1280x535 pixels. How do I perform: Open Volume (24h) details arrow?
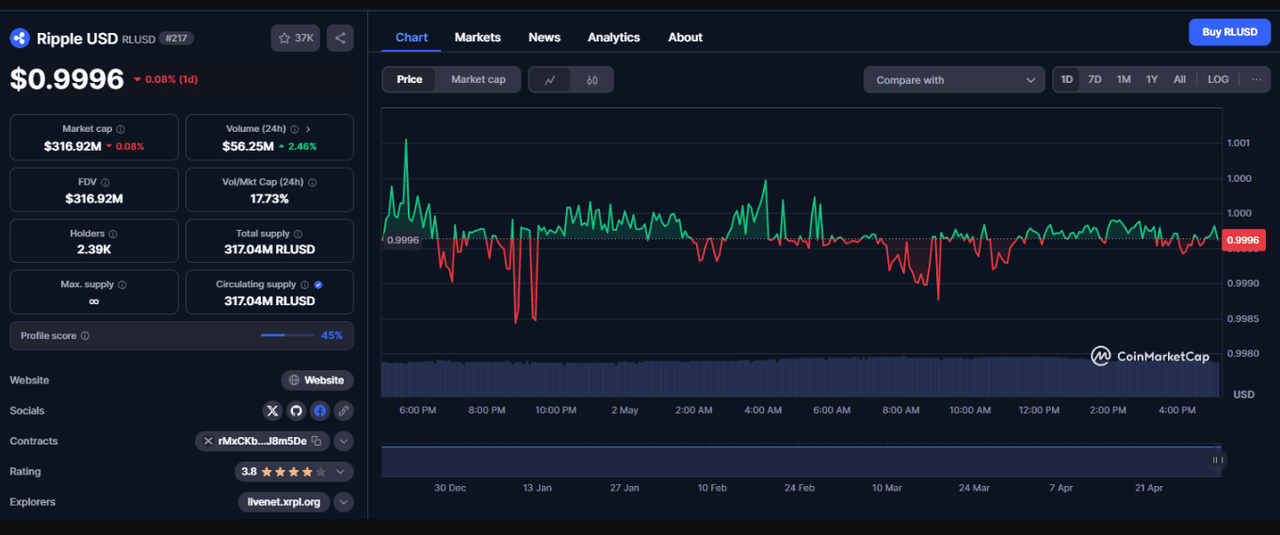(x=308, y=129)
